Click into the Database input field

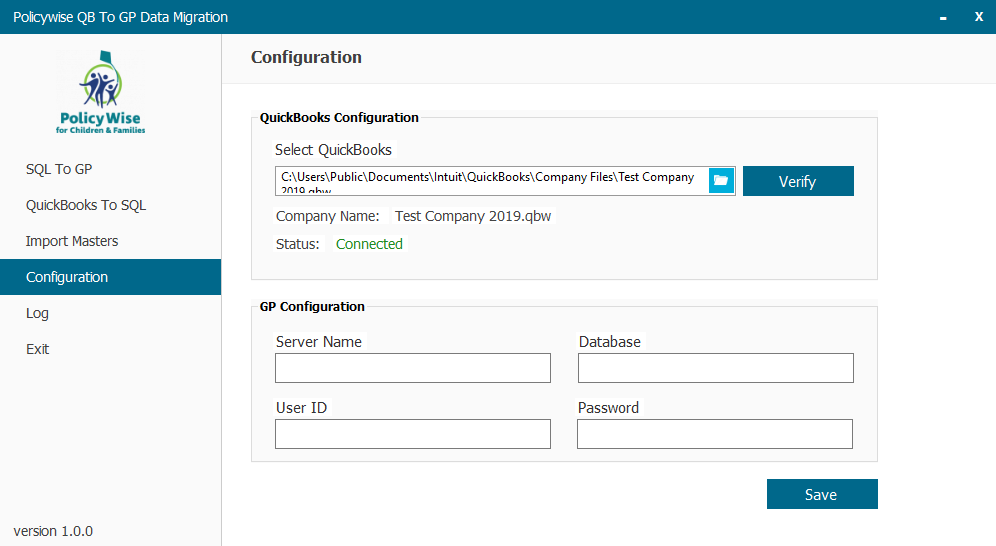tap(715, 368)
